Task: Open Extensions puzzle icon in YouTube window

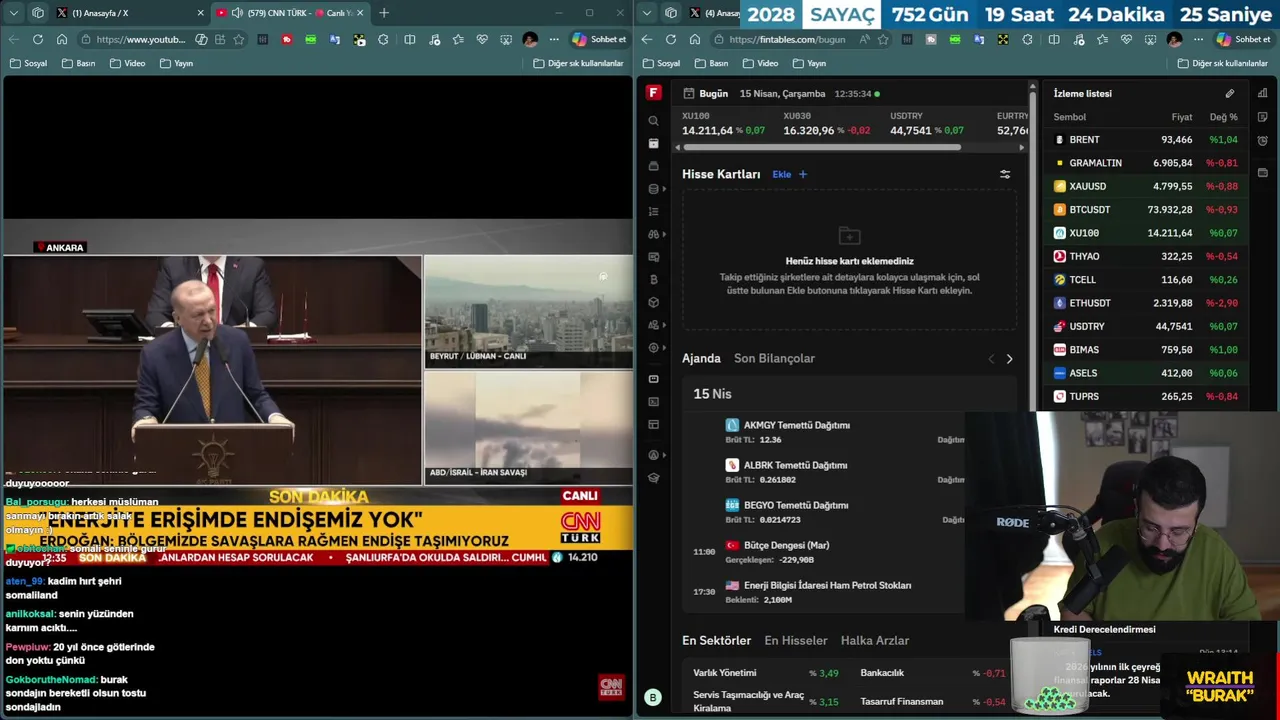Action: tap(384, 39)
